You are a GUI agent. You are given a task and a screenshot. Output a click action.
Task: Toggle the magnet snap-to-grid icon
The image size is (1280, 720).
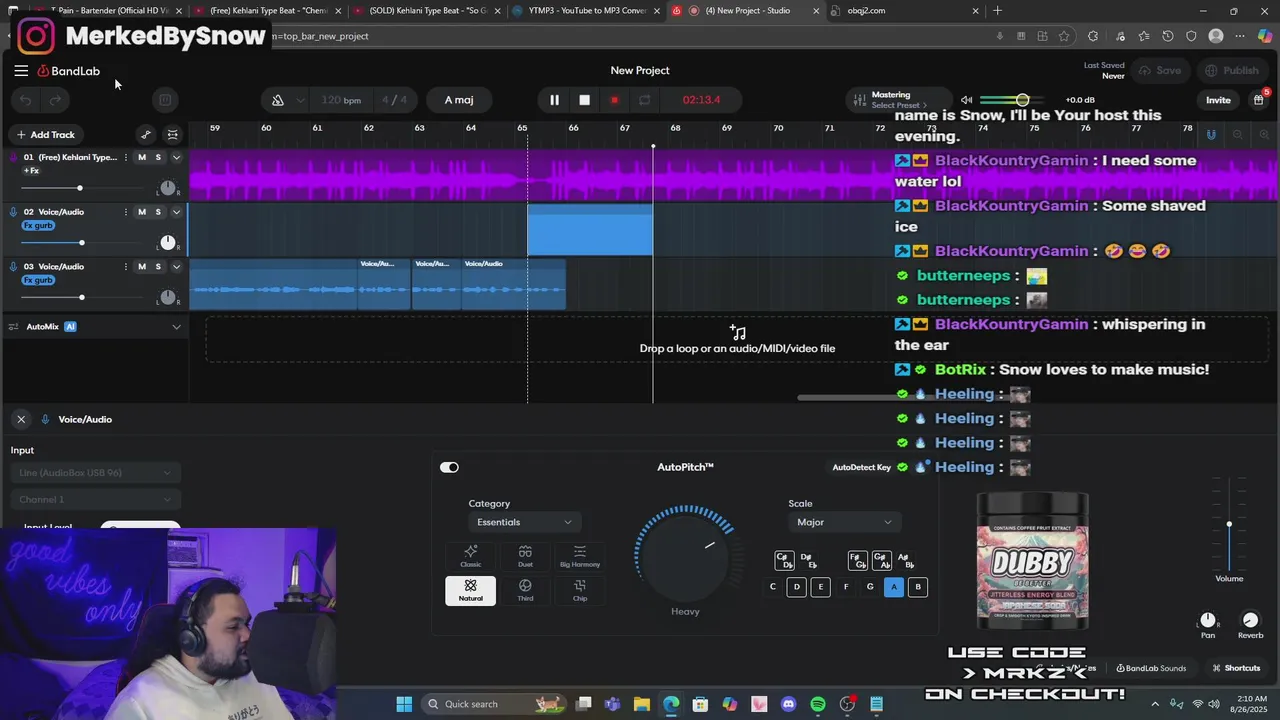1211,135
